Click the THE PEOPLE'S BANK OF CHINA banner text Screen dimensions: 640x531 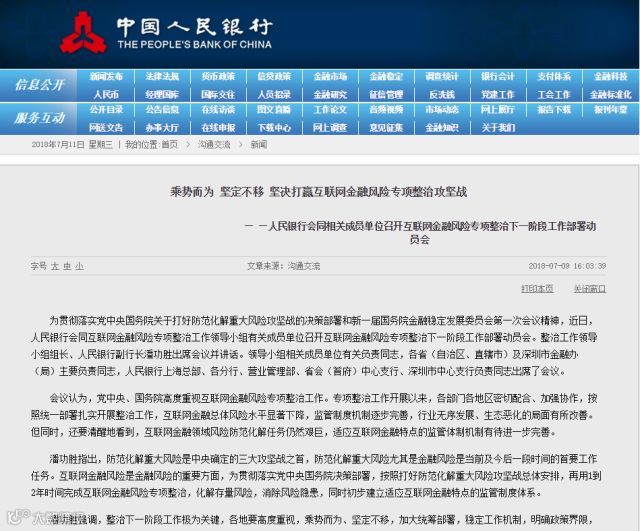tap(195, 44)
